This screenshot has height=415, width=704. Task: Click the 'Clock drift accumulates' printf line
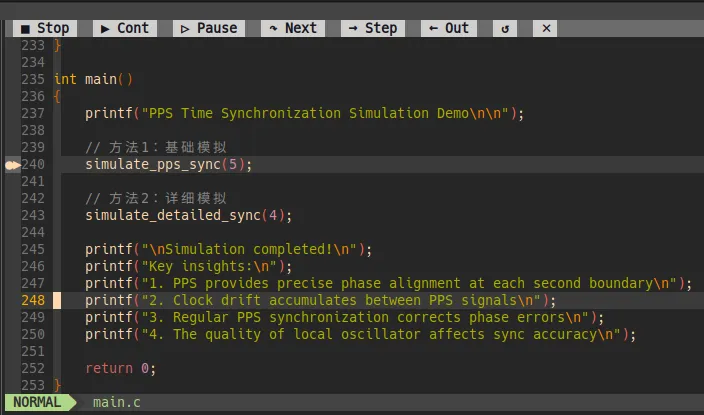click(x=321, y=300)
